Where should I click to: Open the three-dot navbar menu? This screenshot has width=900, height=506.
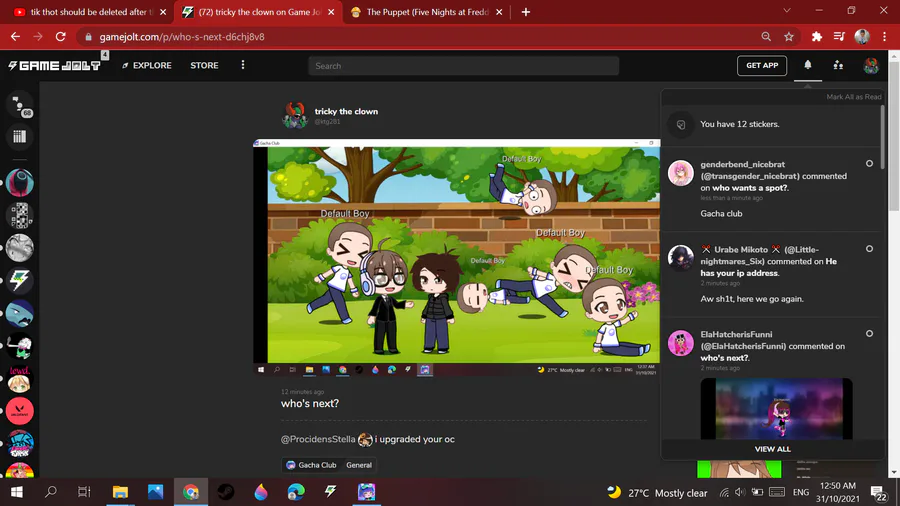[243, 65]
